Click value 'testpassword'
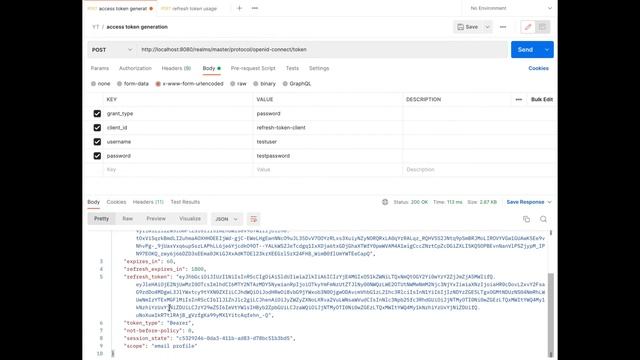 point(273,156)
